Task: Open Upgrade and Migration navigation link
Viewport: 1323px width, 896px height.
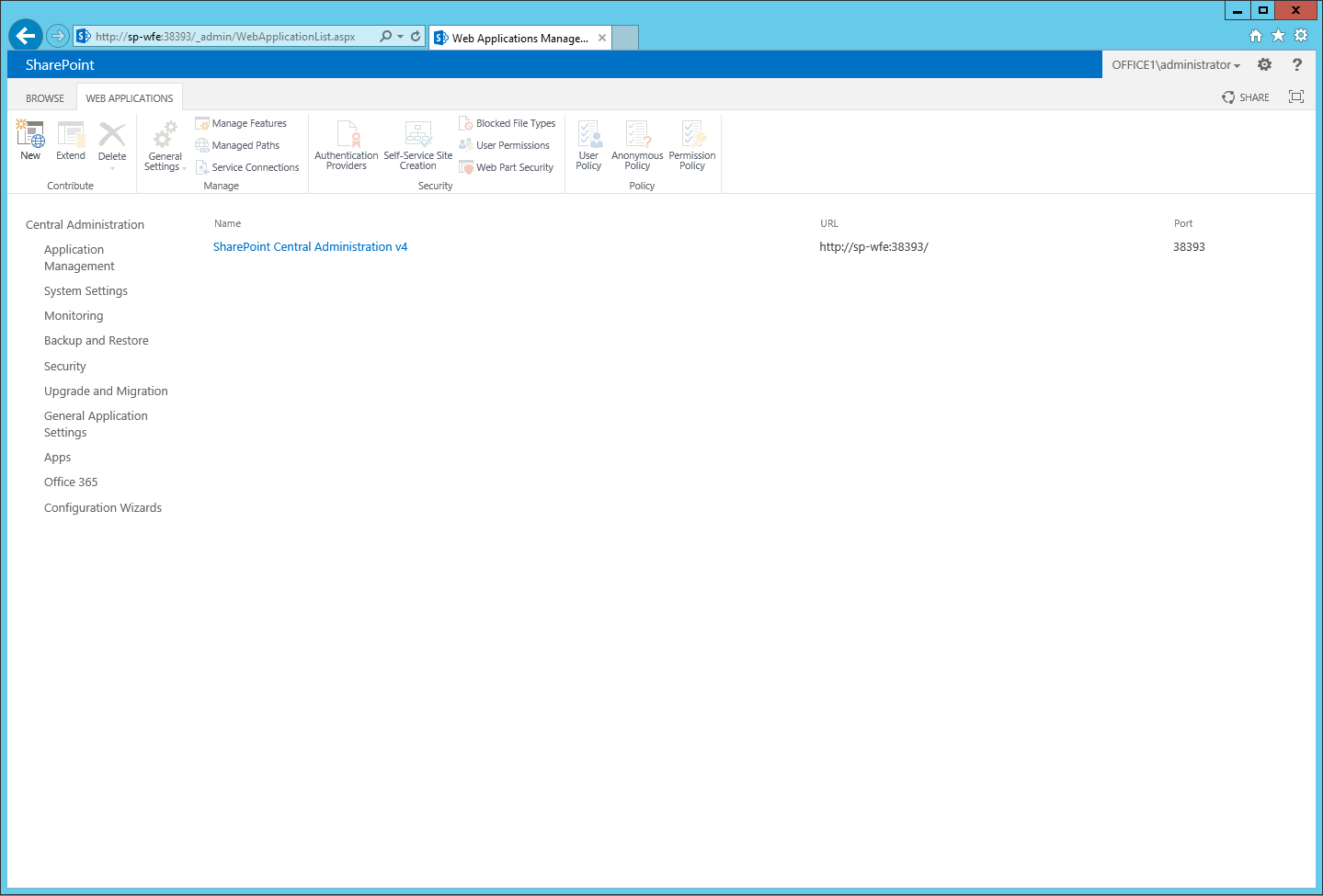Action: click(106, 391)
